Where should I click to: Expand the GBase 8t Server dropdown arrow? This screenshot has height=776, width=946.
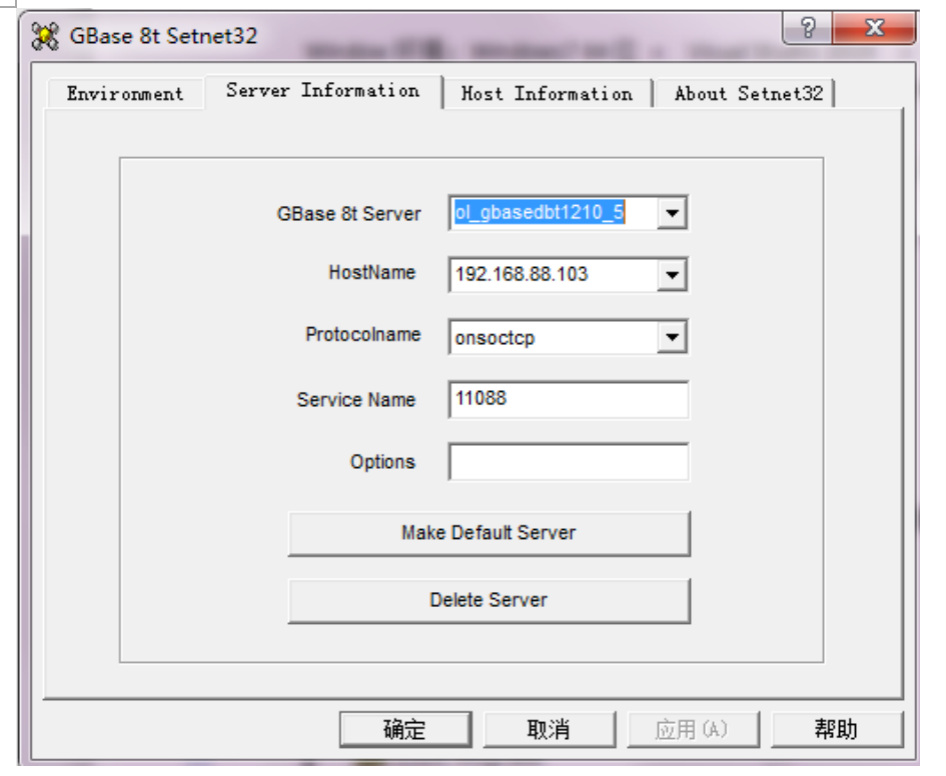672,213
